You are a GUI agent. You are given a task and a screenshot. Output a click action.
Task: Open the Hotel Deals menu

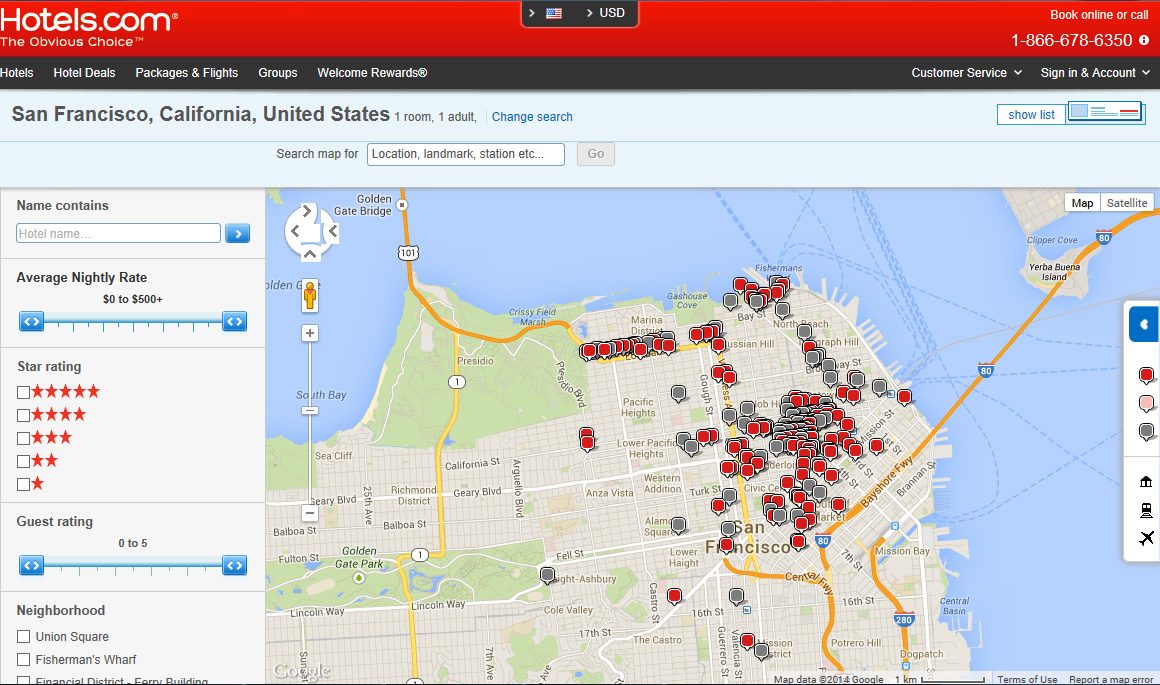pos(84,72)
